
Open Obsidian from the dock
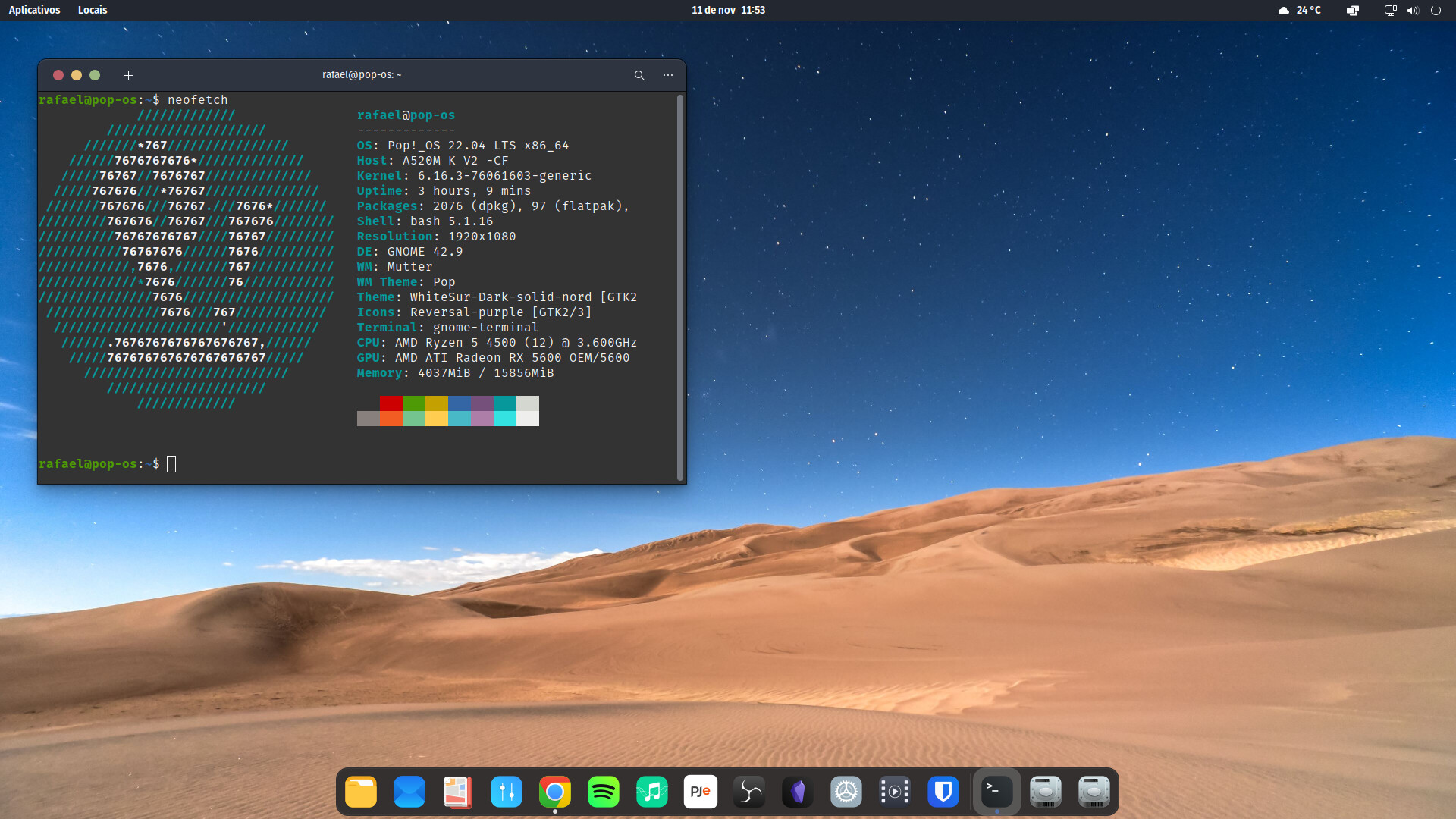pos(797,792)
